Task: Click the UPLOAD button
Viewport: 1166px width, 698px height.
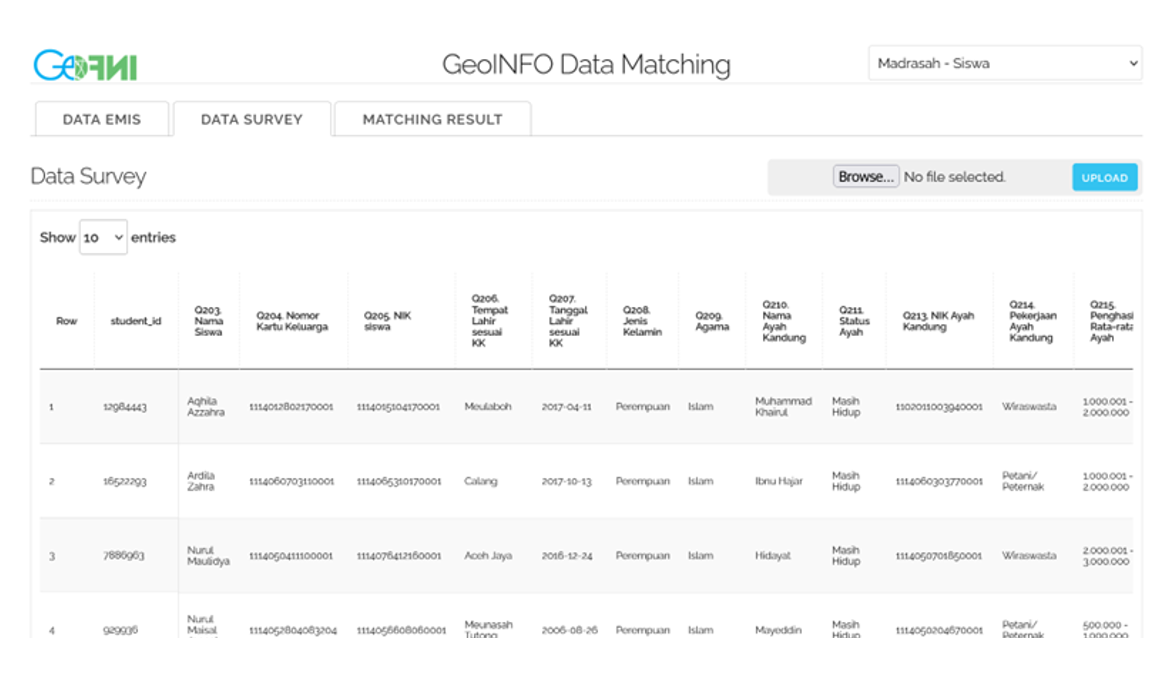Action: [1104, 178]
